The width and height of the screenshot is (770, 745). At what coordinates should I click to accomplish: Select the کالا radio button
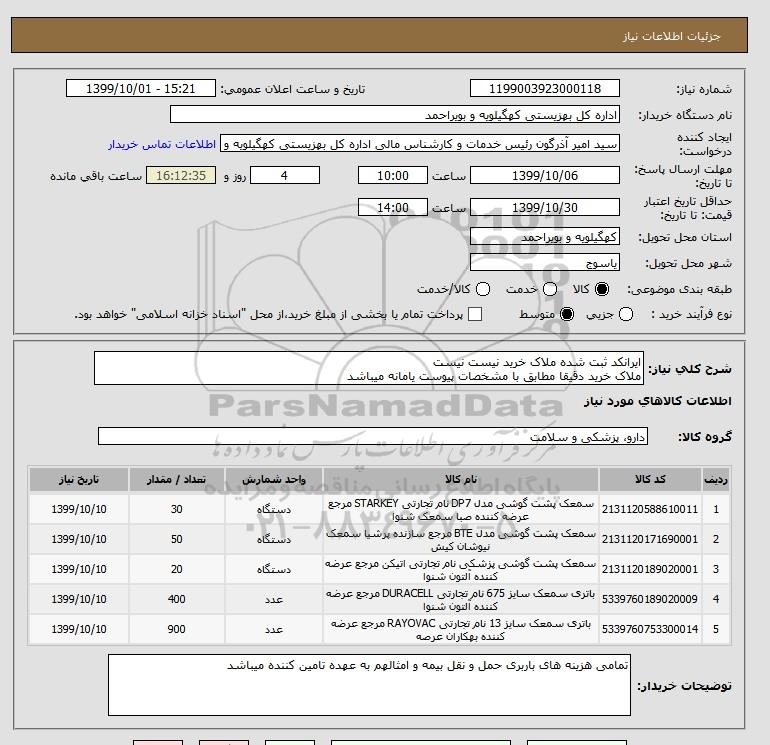tap(602, 289)
